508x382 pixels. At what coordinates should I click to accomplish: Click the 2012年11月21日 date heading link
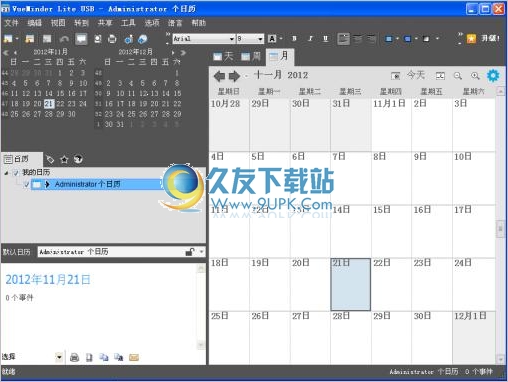coord(48,280)
